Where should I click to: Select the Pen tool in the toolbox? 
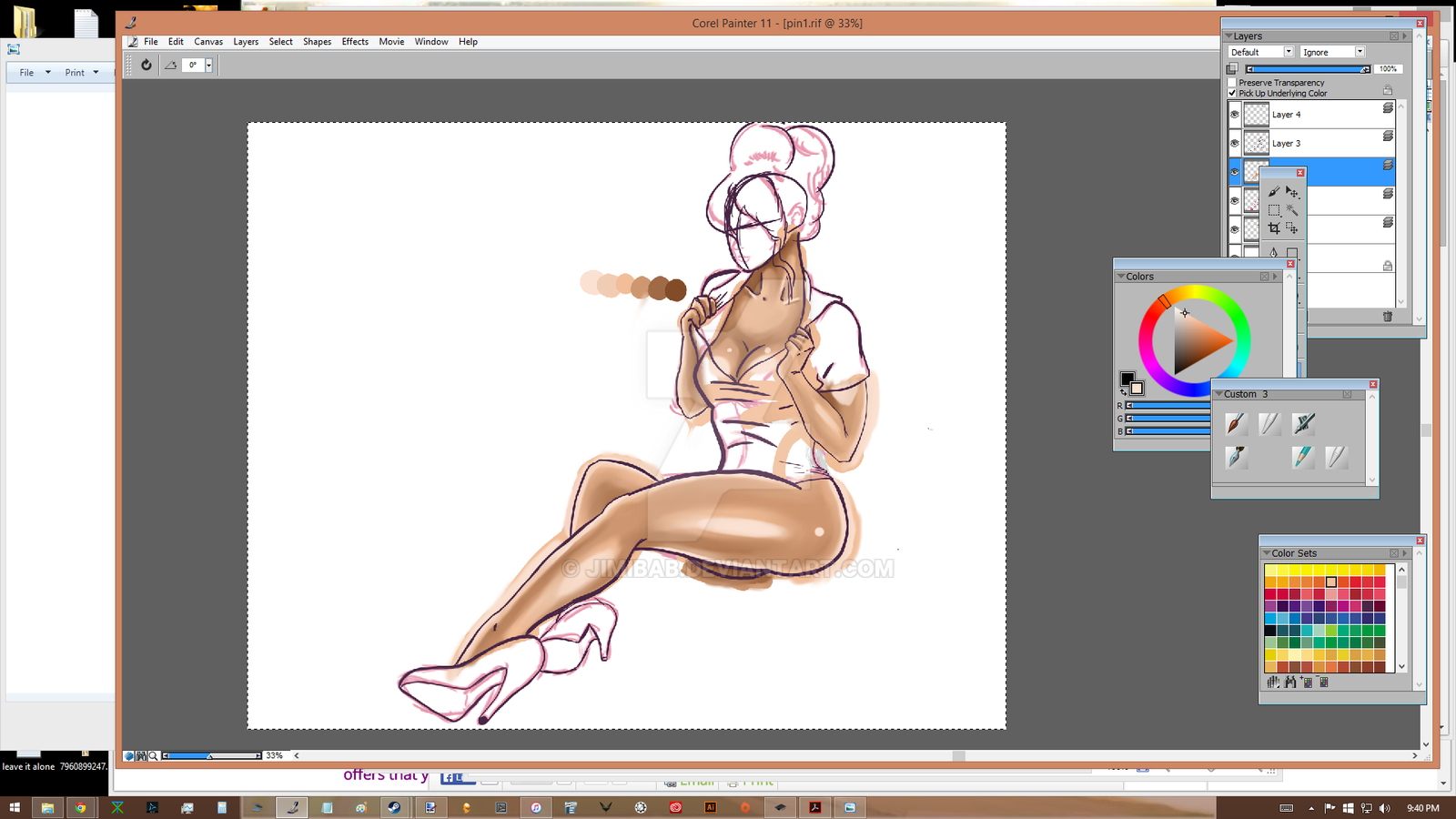pyautogui.click(x=1274, y=252)
